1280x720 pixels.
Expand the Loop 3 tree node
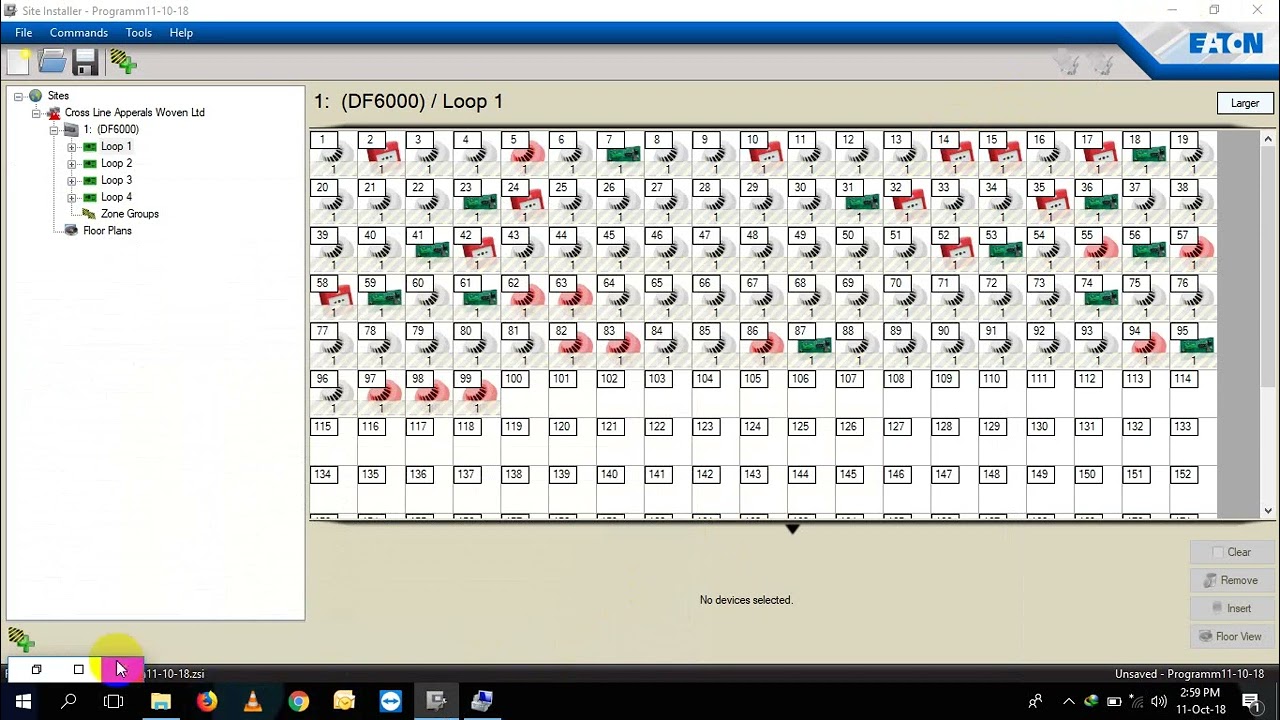coord(71,181)
